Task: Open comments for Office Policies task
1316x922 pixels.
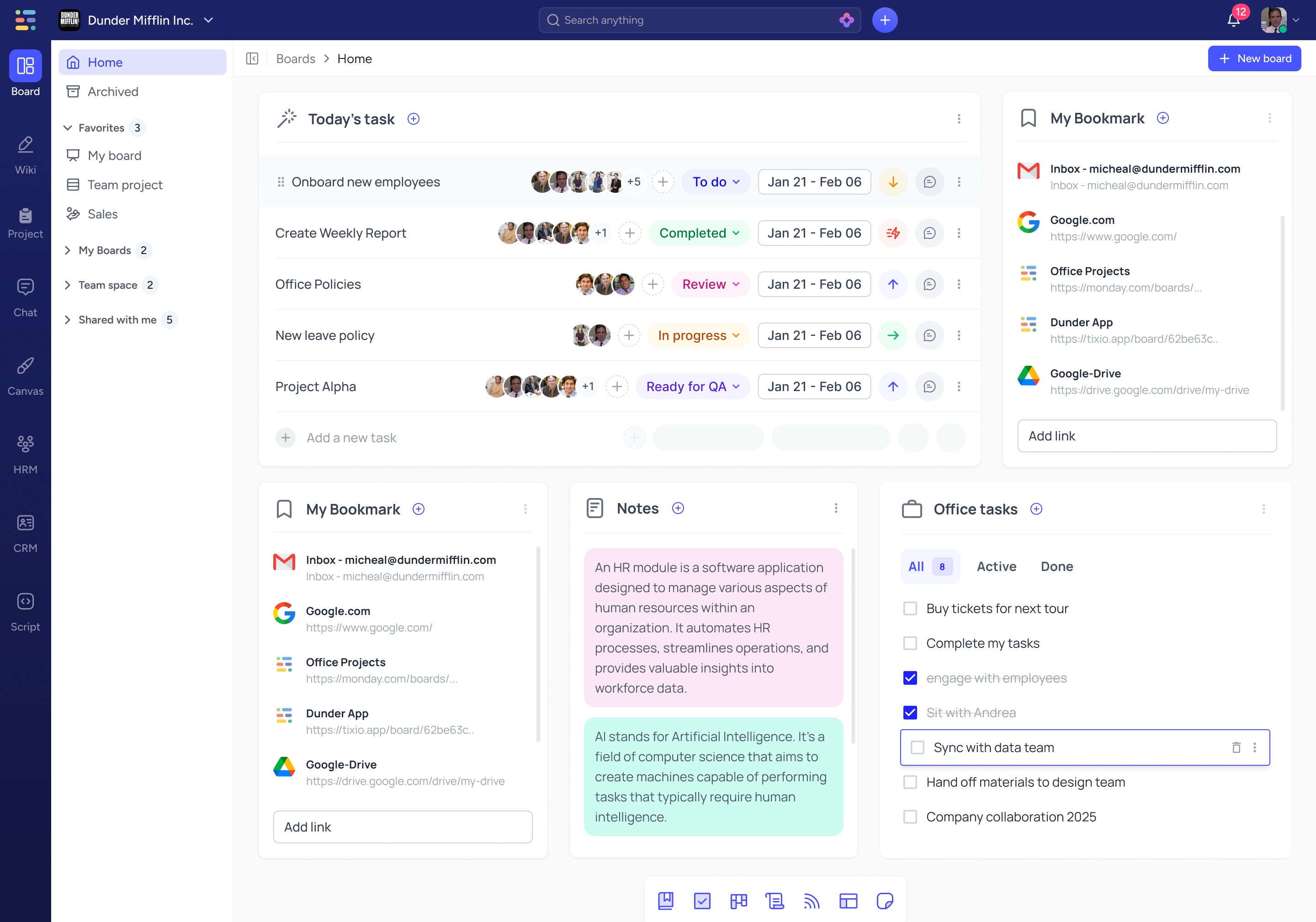Action: [x=929, y=284]
